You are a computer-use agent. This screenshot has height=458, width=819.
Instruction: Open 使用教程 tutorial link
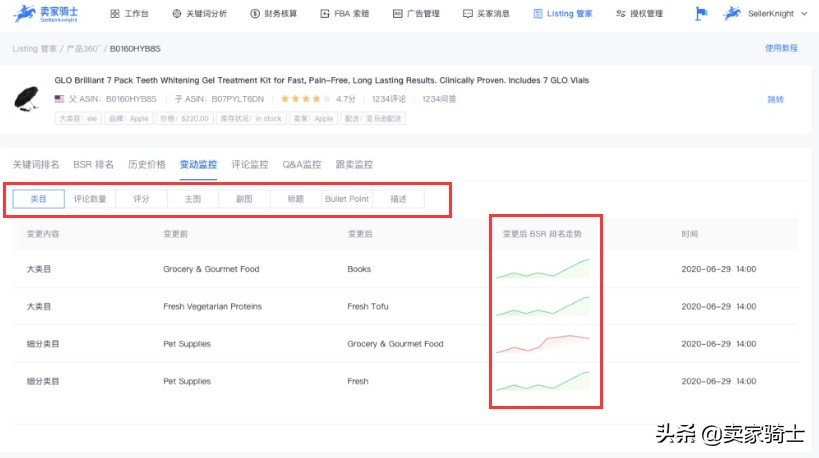(781, 48)
